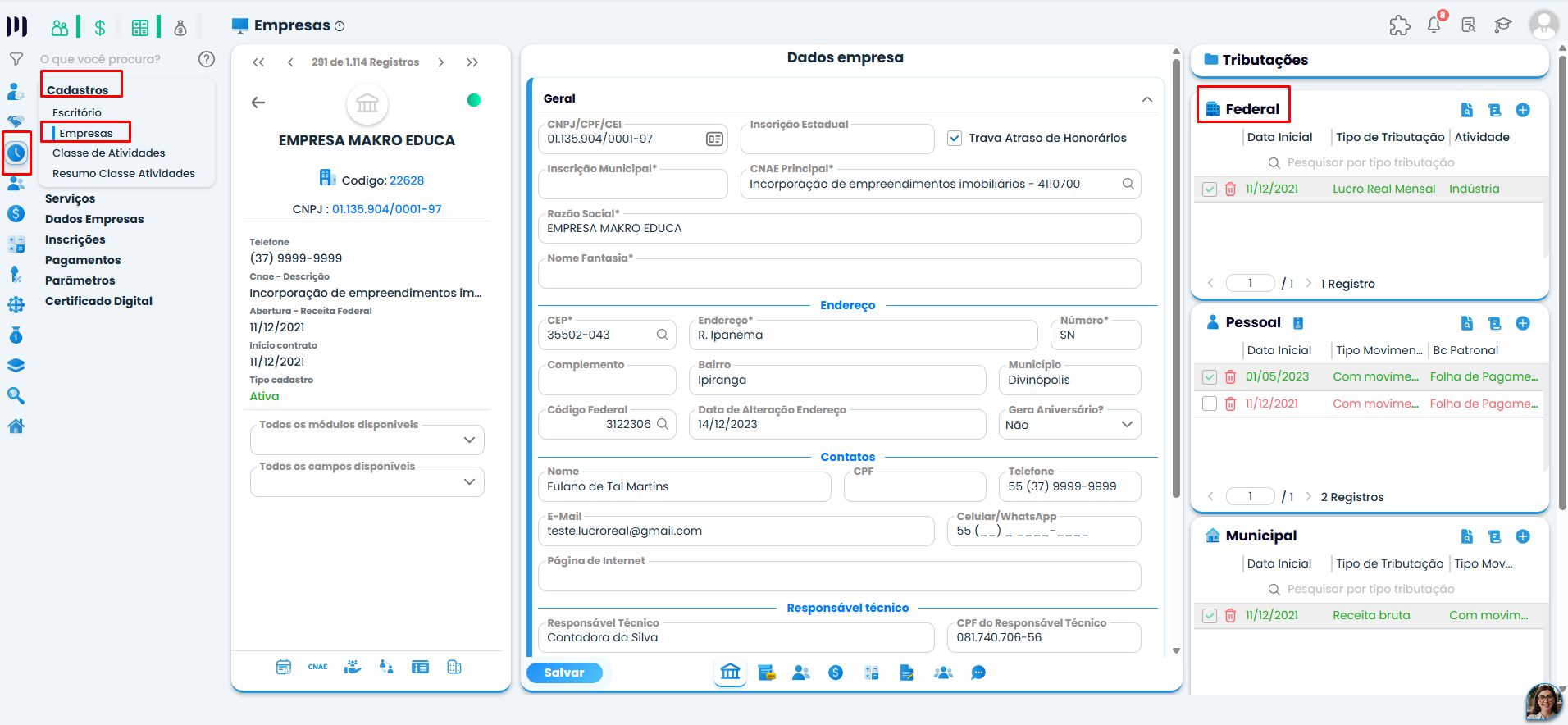Screen dimensions: 1568x725
Task: Open the Codigo 22628 link
Action: 407,180
